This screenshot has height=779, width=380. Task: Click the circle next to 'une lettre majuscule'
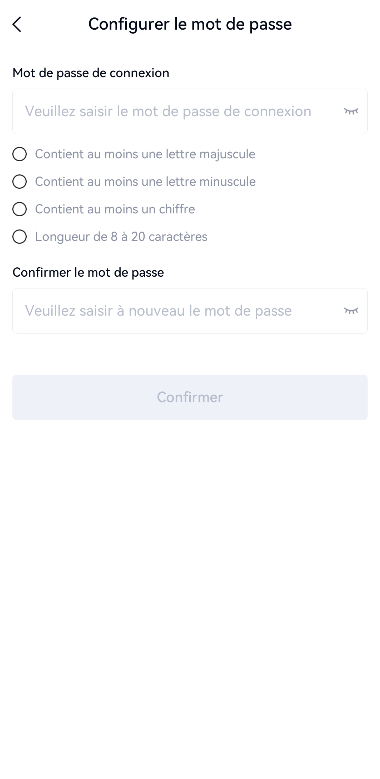[x=19, y=155]
